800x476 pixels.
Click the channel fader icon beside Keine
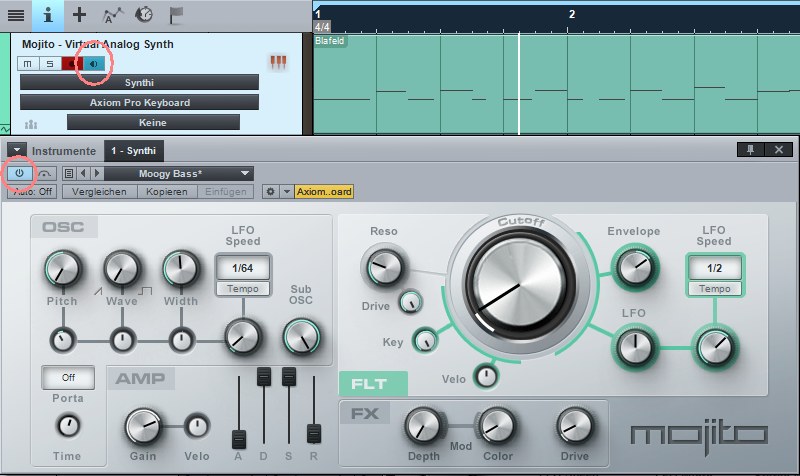[x=31, y=124]
